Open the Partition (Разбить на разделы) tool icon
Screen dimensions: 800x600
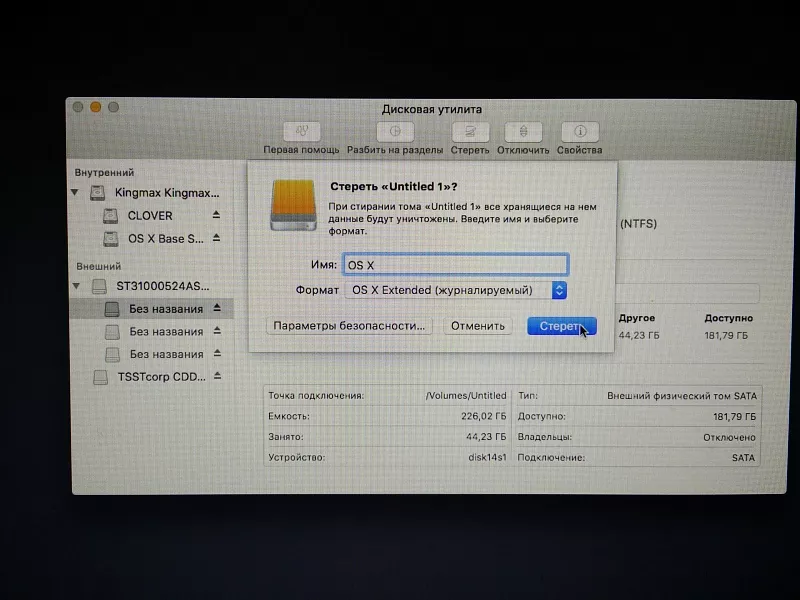click(395, 132)
